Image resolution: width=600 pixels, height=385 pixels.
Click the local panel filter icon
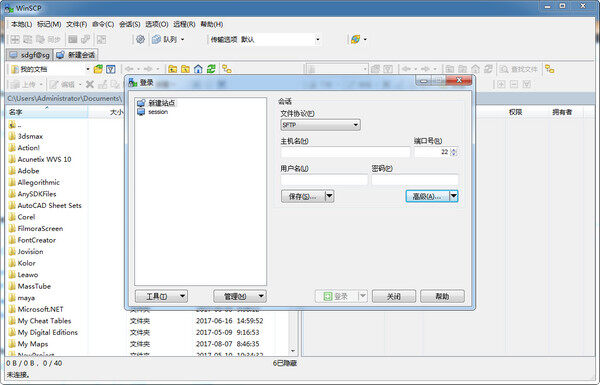click(111, 69)
